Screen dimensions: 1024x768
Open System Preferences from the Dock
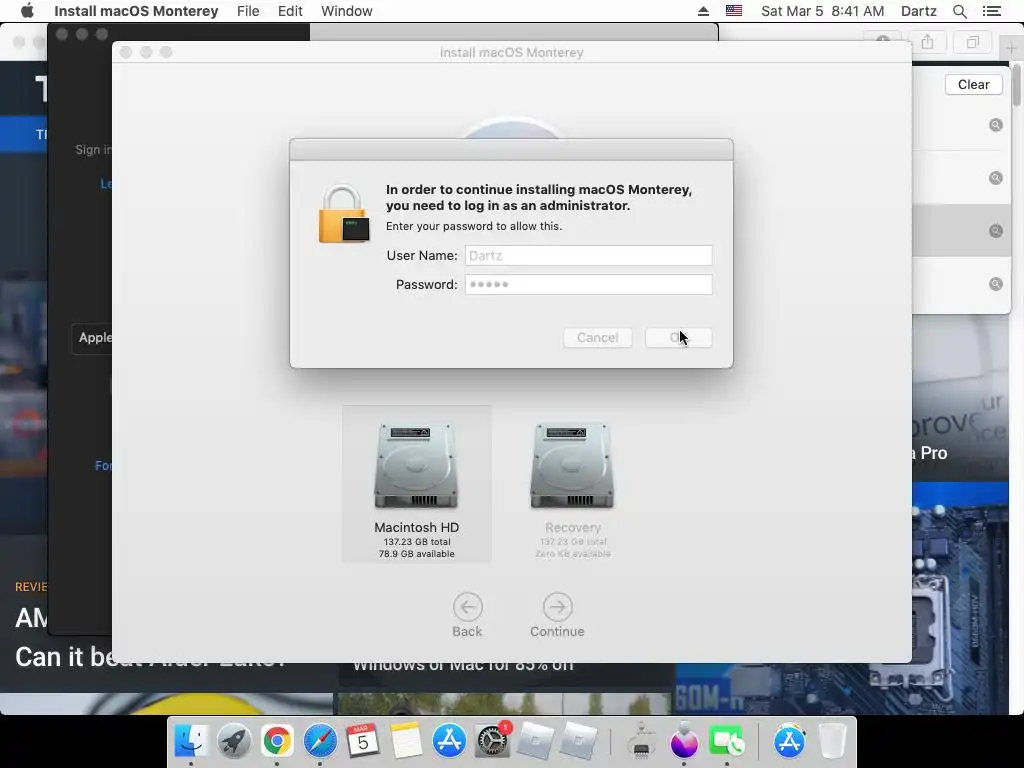tap(492, 741)
